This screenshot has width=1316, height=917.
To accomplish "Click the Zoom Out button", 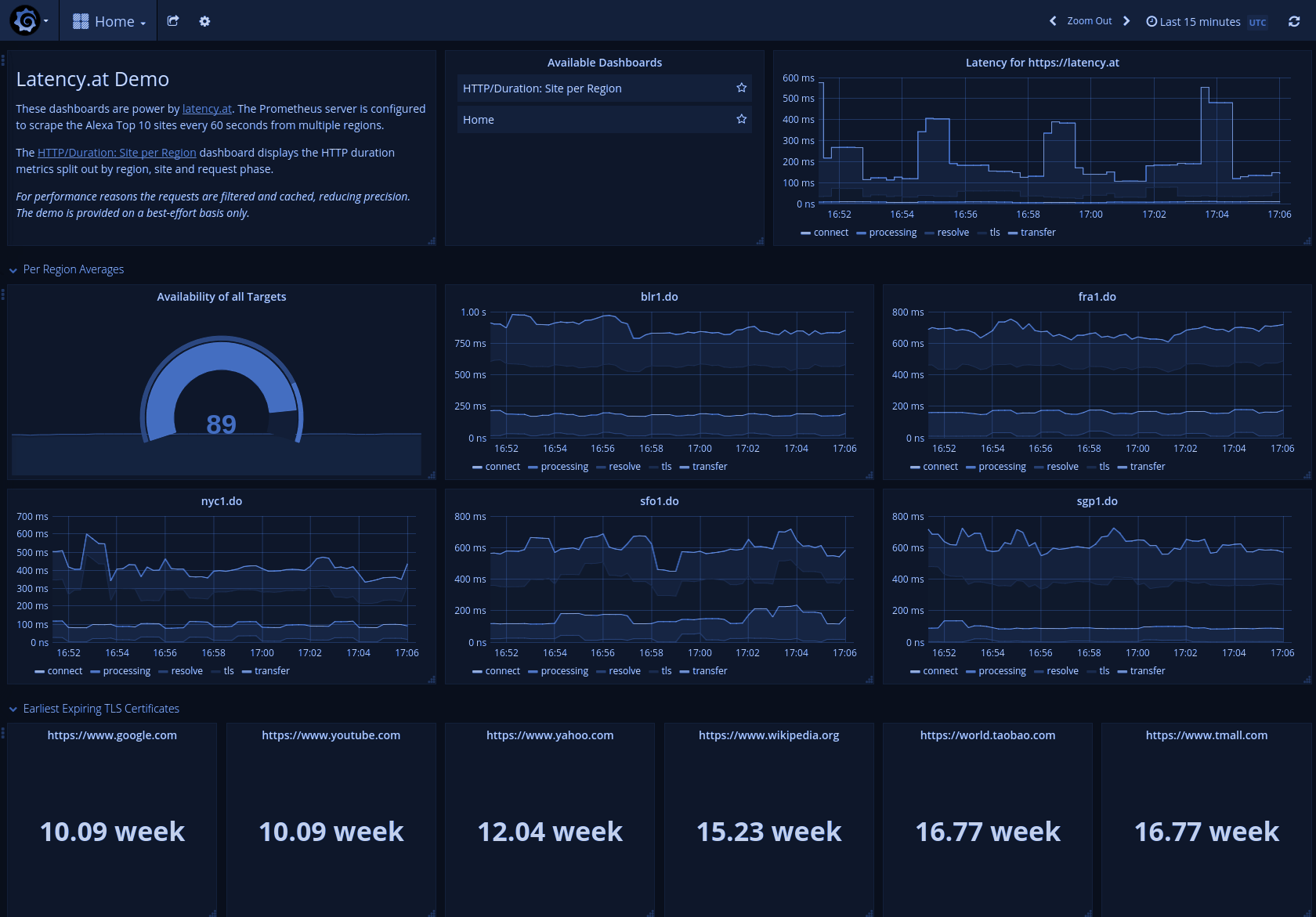I will [x=1090, y=21].
